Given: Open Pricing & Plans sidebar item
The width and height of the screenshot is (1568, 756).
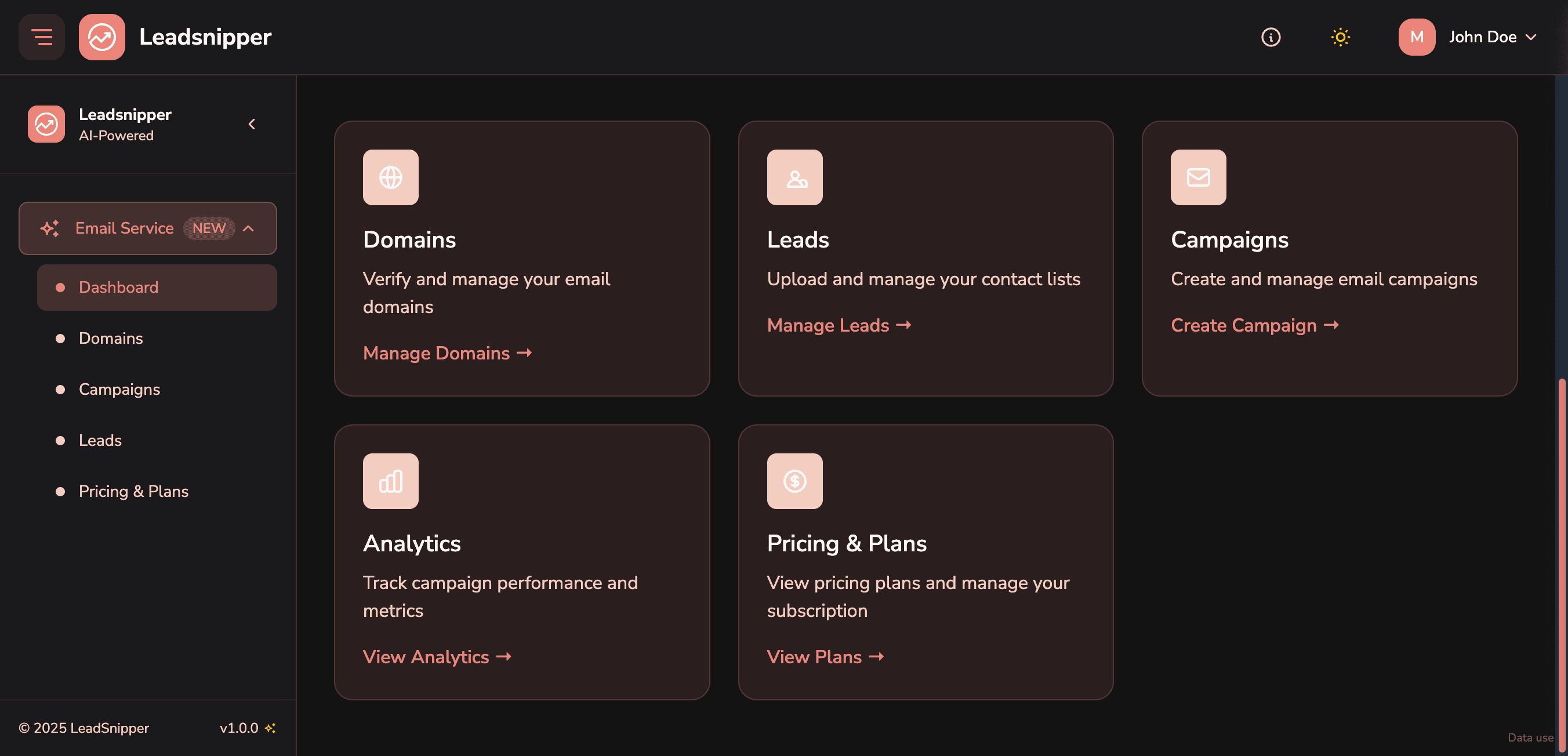Looking at the screenshot, I should click(x=133, y=491).
